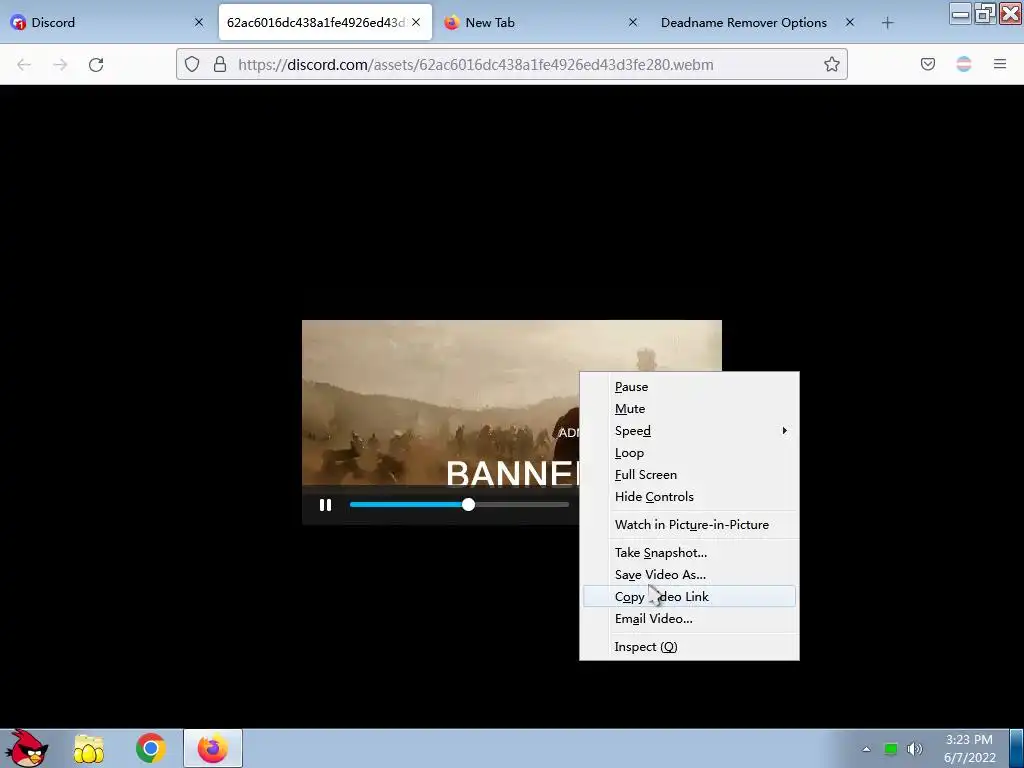The width and height of the screenshot is (1024, 768).
Task: Choose Email Video… menu entry
Action: (689, 618)
